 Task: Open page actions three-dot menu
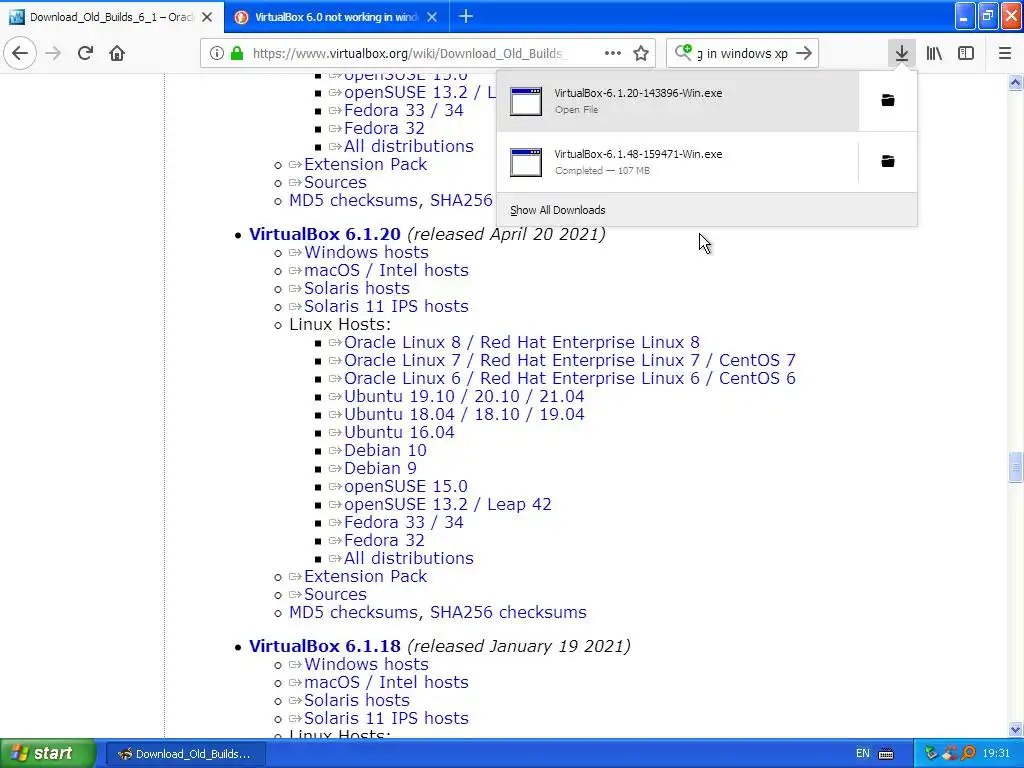[x=613, y=53]
